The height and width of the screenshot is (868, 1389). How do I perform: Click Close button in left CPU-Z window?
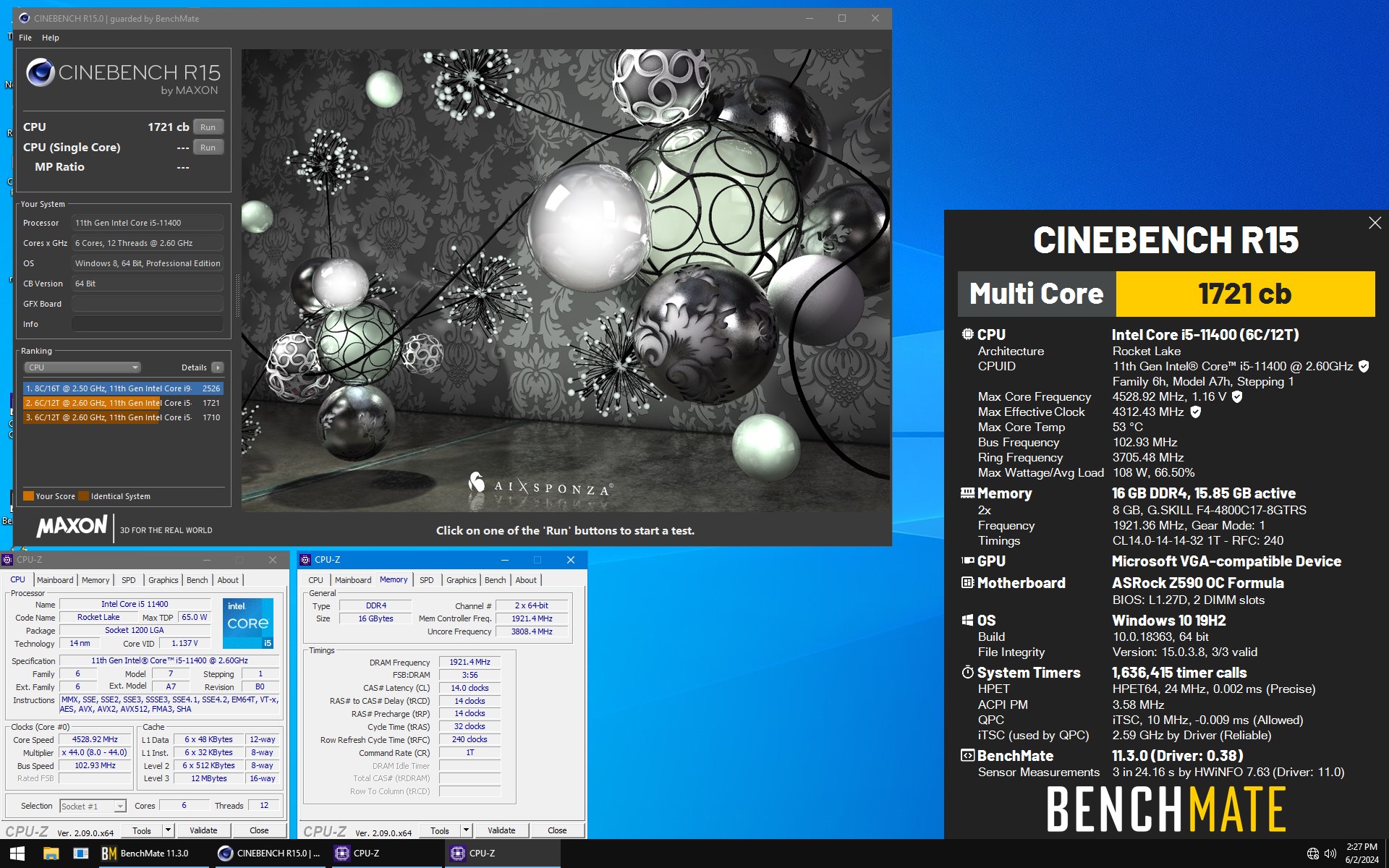tap(259, 830)
